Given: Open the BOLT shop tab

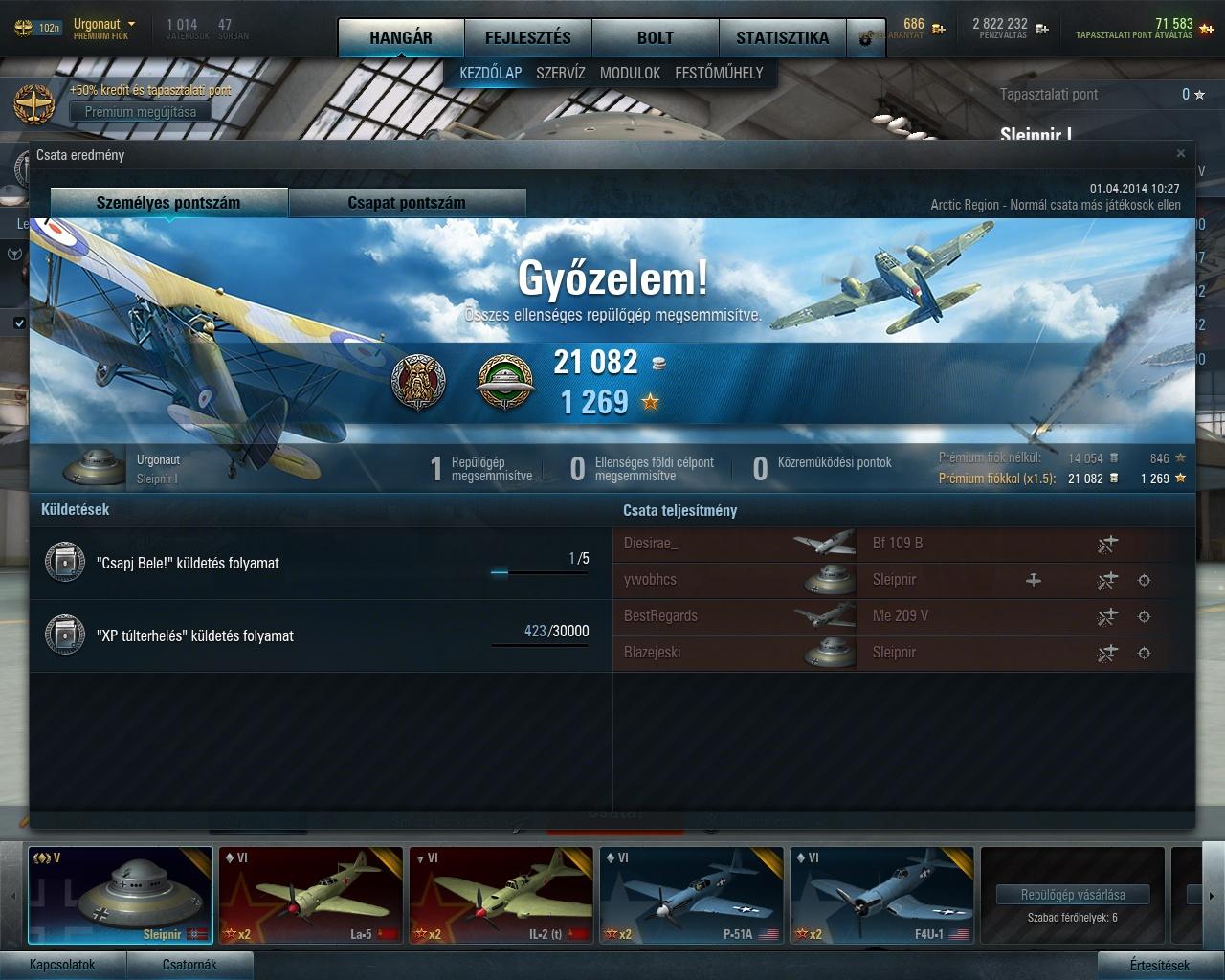Looking at the screenshot, I should click(x=655, y=38).
